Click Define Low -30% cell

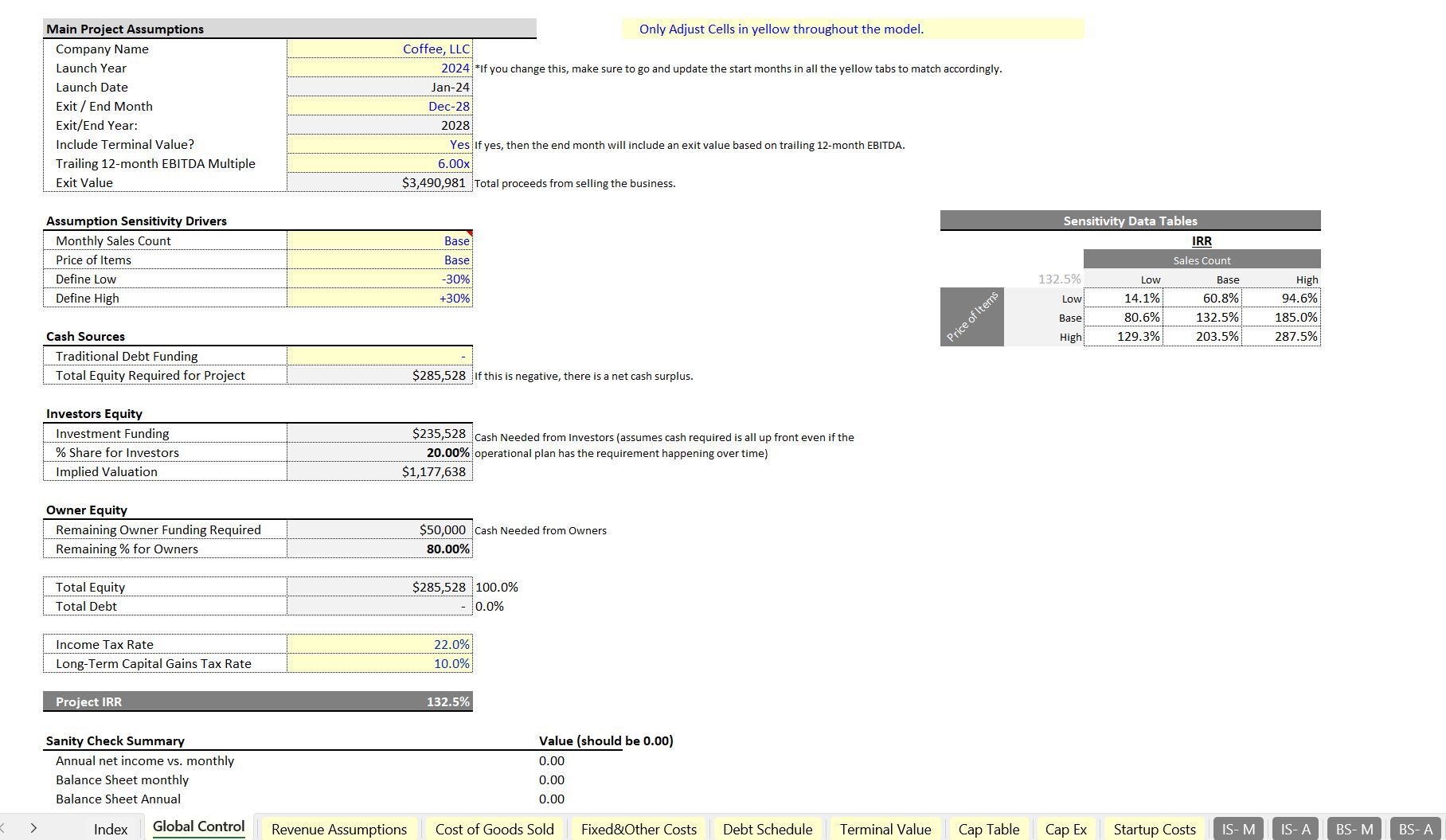379,279
